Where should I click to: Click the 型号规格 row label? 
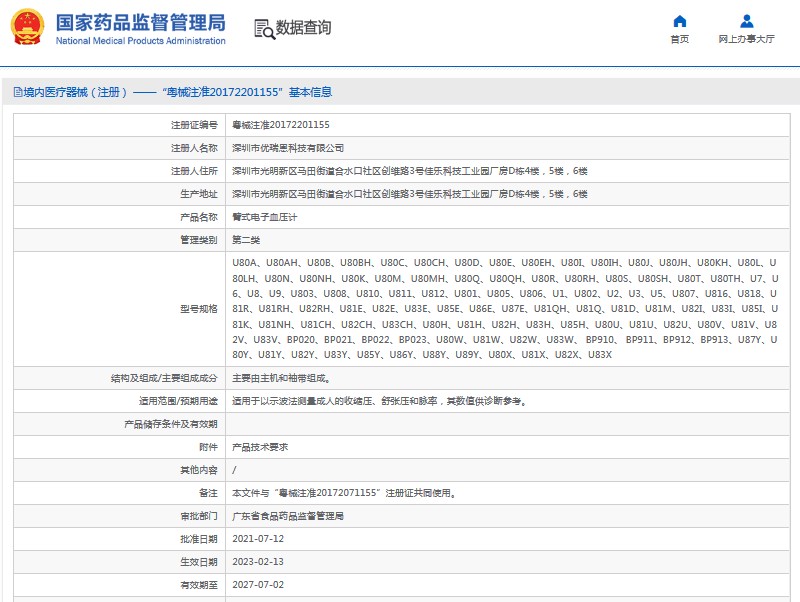198,309
